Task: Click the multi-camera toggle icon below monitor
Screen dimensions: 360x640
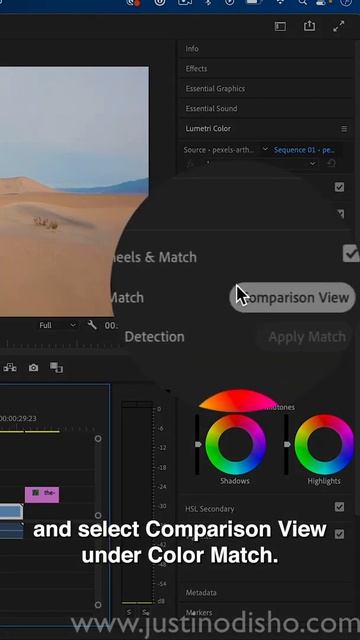Action: tap(10, 368)
